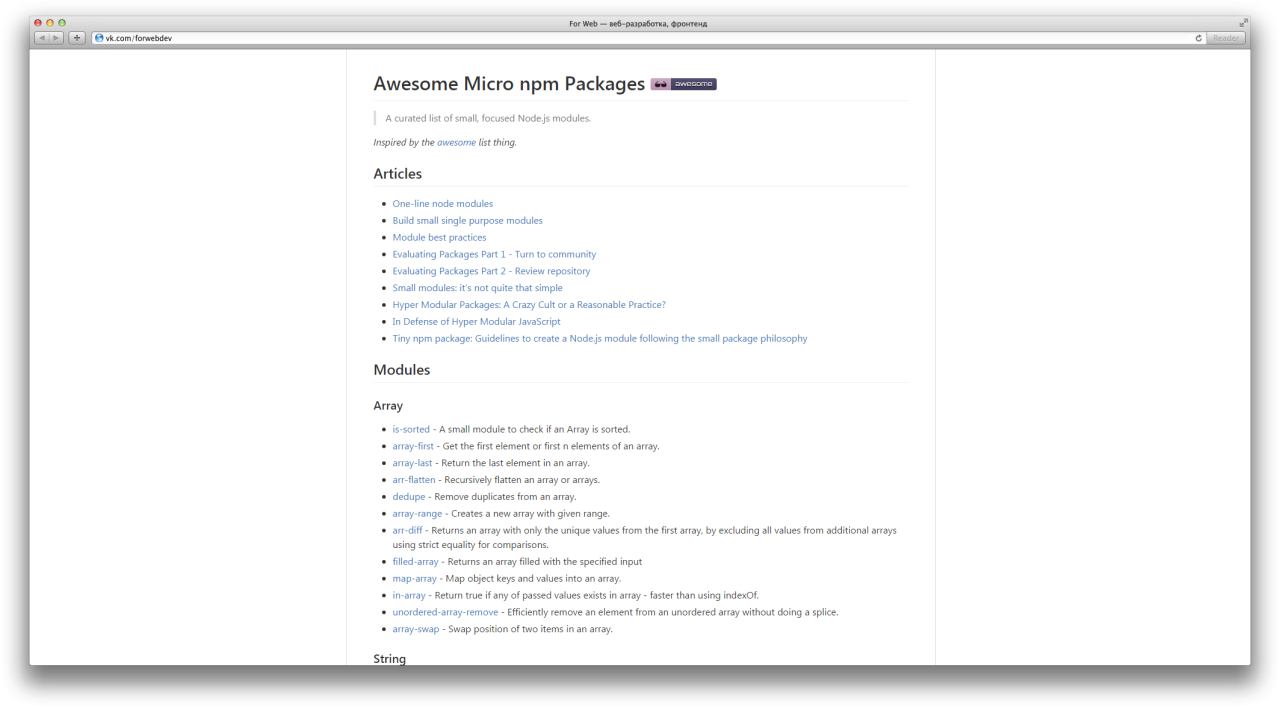
Task: Enter full screen using the corner arrows icon
Action: click(x=1244, y=23)
